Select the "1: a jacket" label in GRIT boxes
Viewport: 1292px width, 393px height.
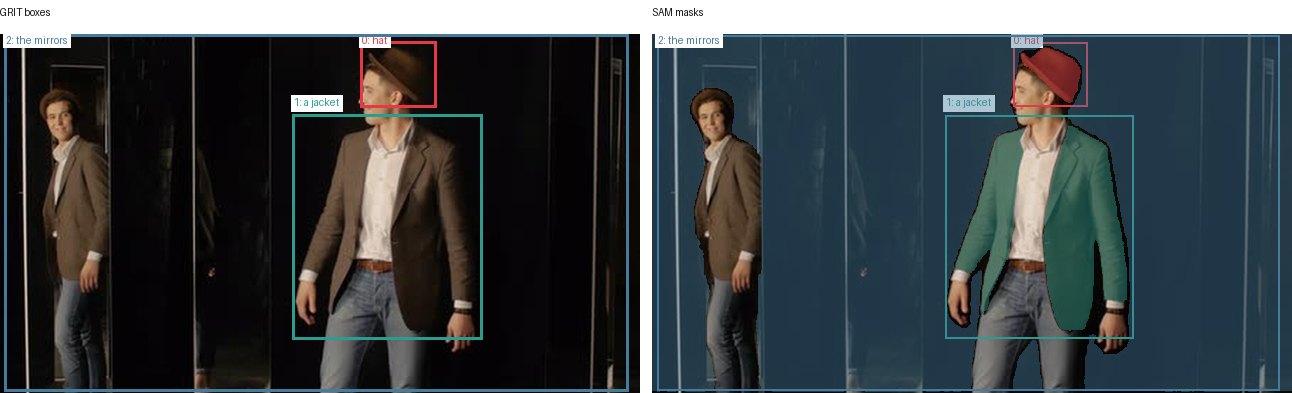[x=317, y=103]
